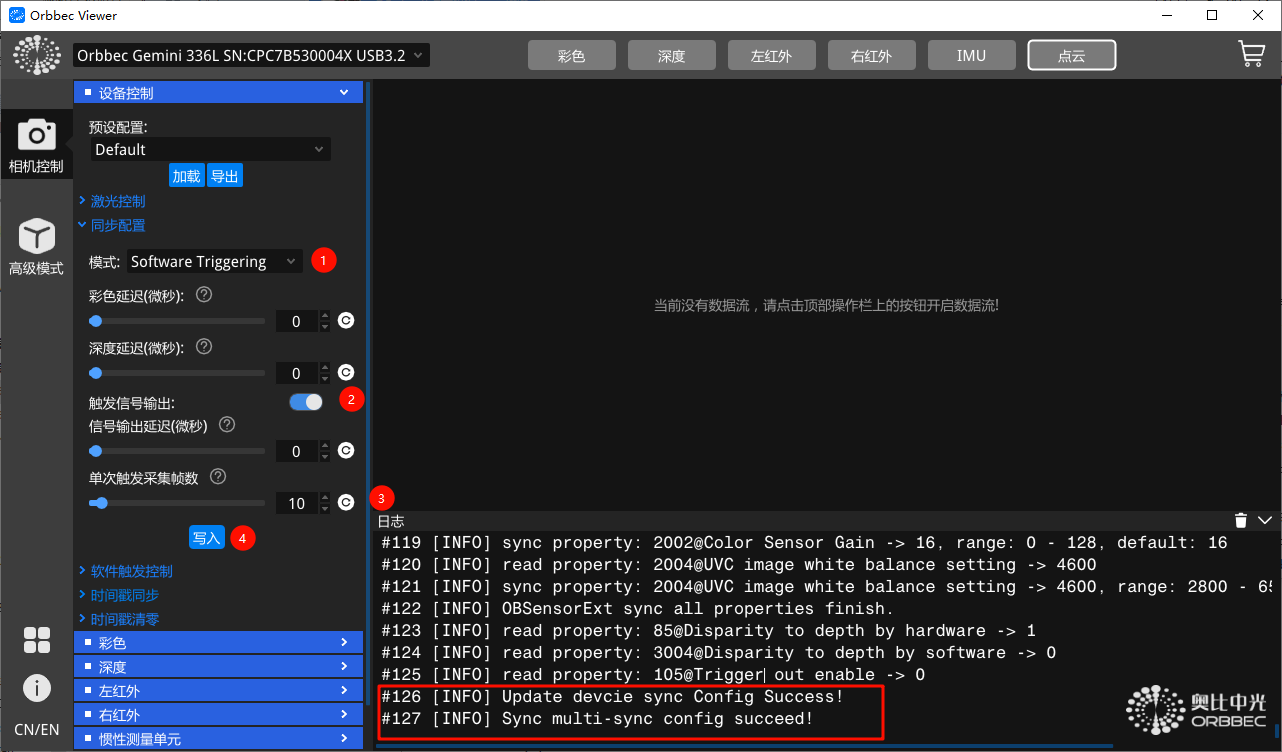Click the shopping cart icon
1282x752 pixels.
(x=1251, y=55)
